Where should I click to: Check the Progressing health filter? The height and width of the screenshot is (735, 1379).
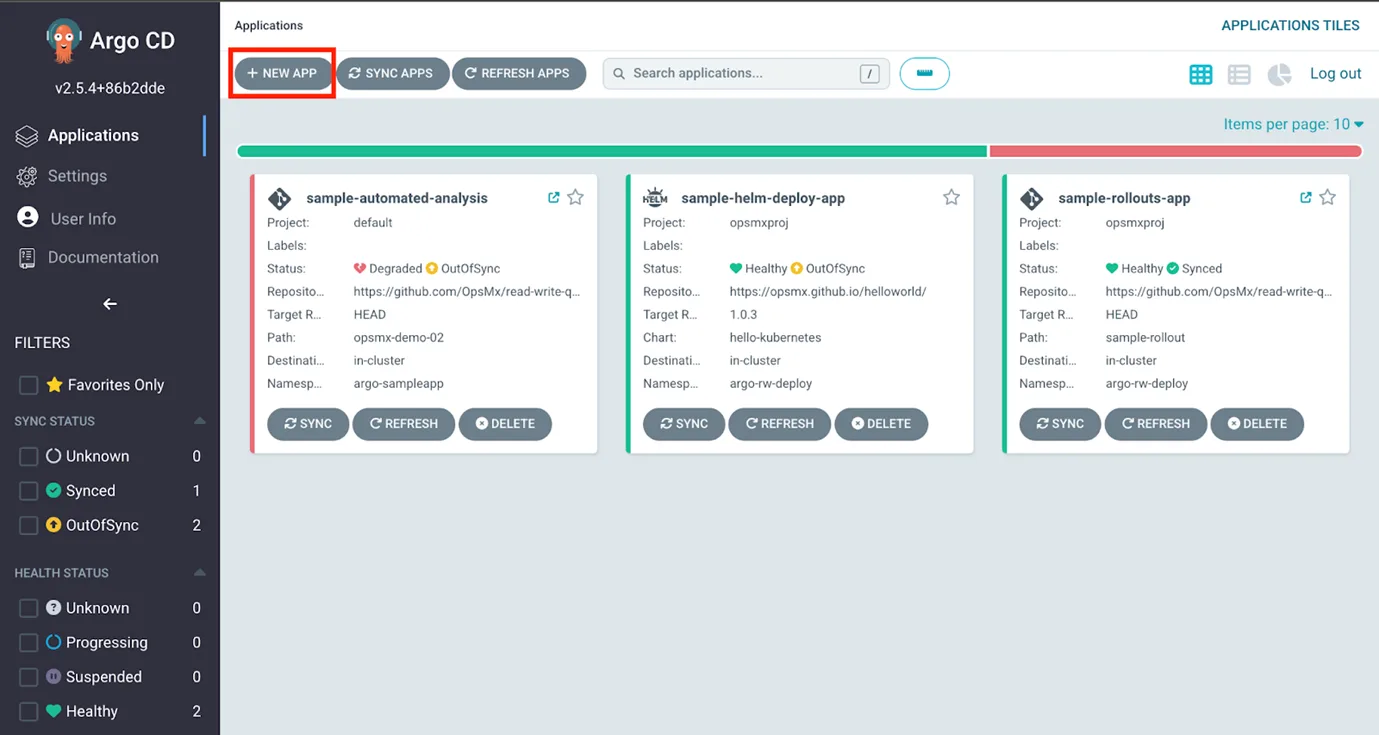28,643
